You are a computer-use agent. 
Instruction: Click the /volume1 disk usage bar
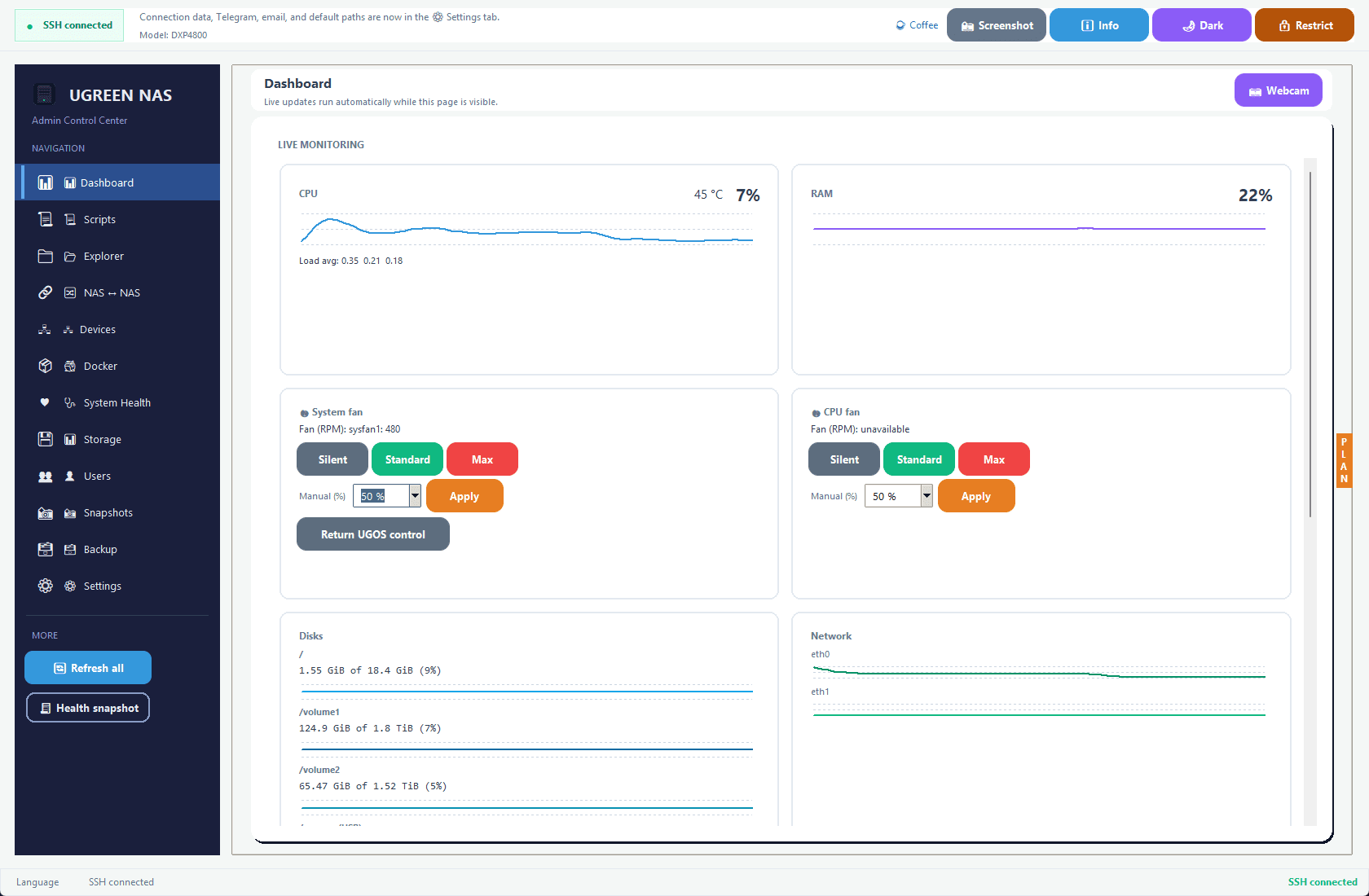tap(527, 749)
